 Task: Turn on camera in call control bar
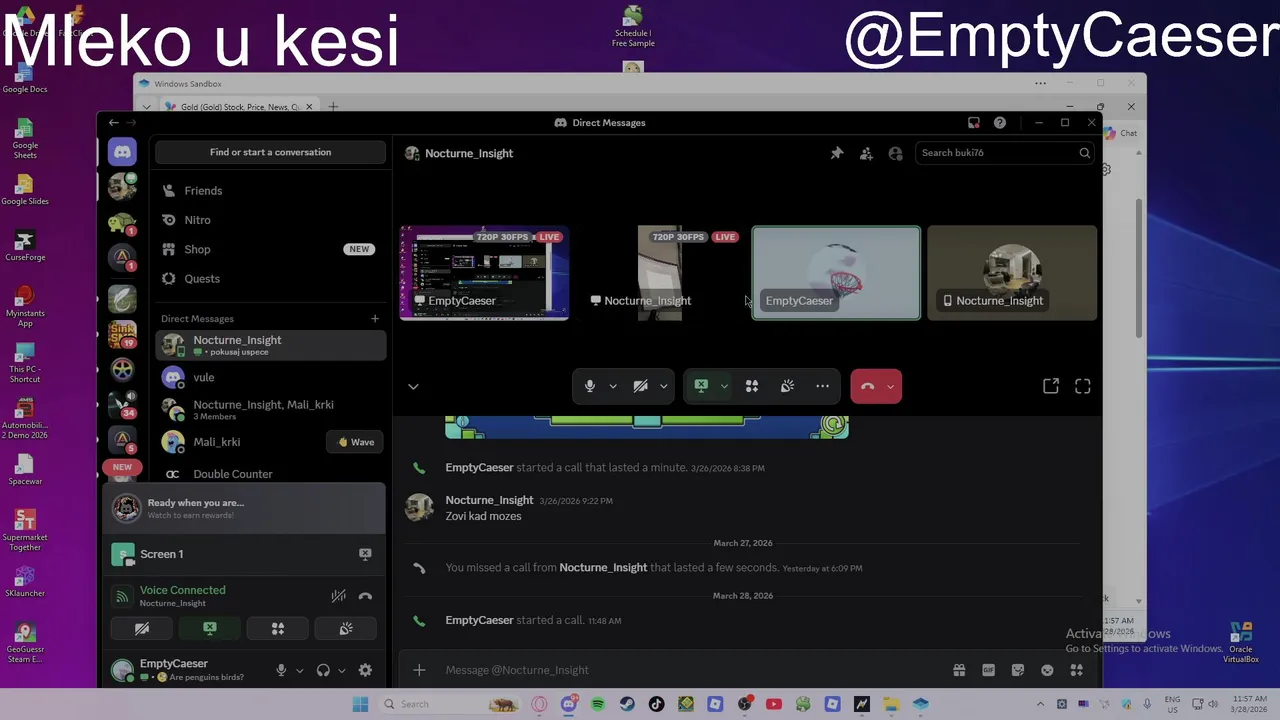641,386
